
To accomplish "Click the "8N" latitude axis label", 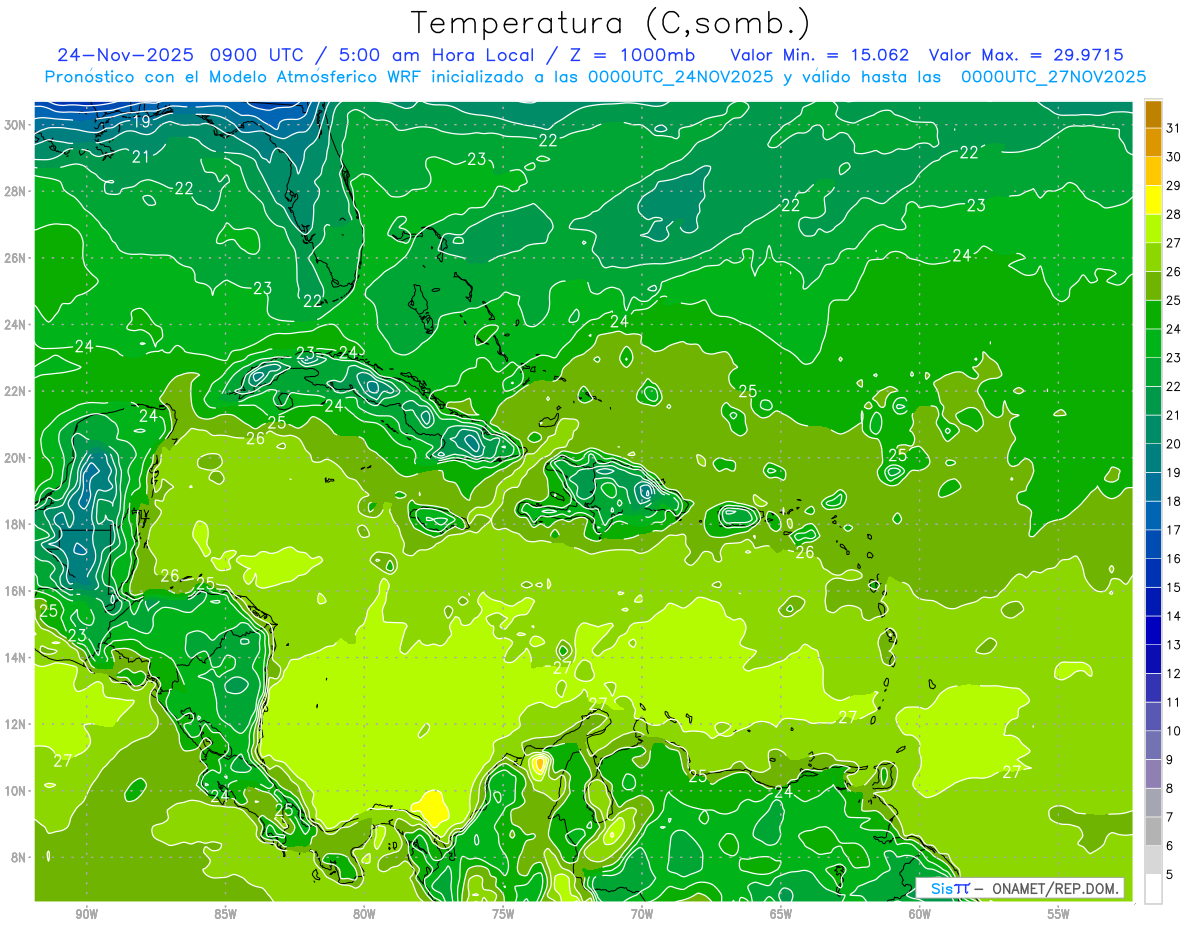I will [x=19, y=857].
